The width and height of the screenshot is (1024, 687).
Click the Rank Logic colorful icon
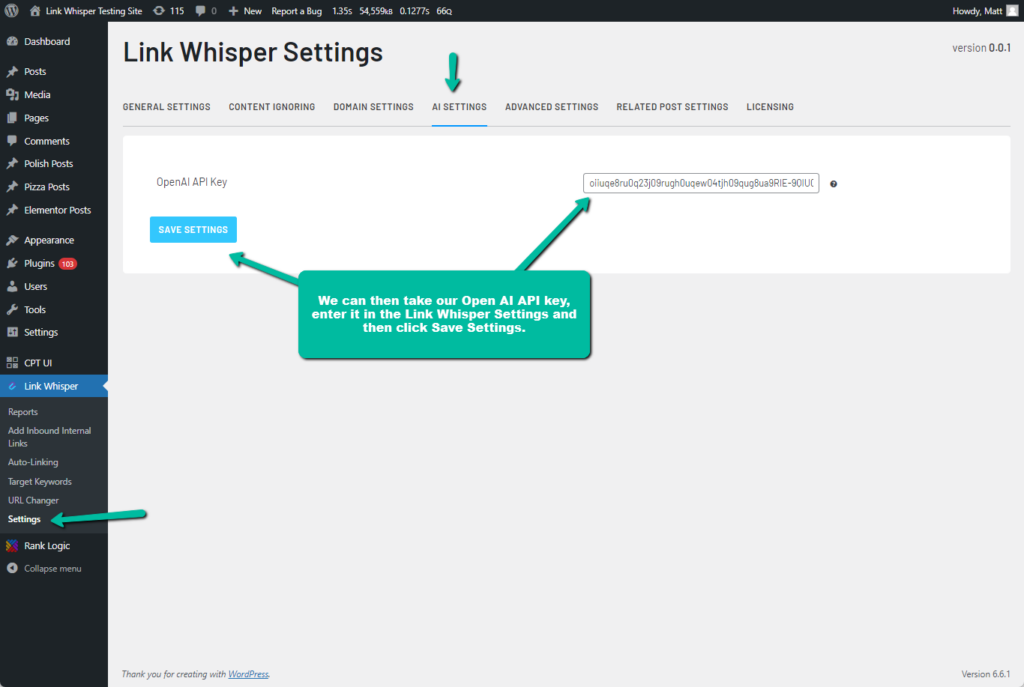click(12, 545)
